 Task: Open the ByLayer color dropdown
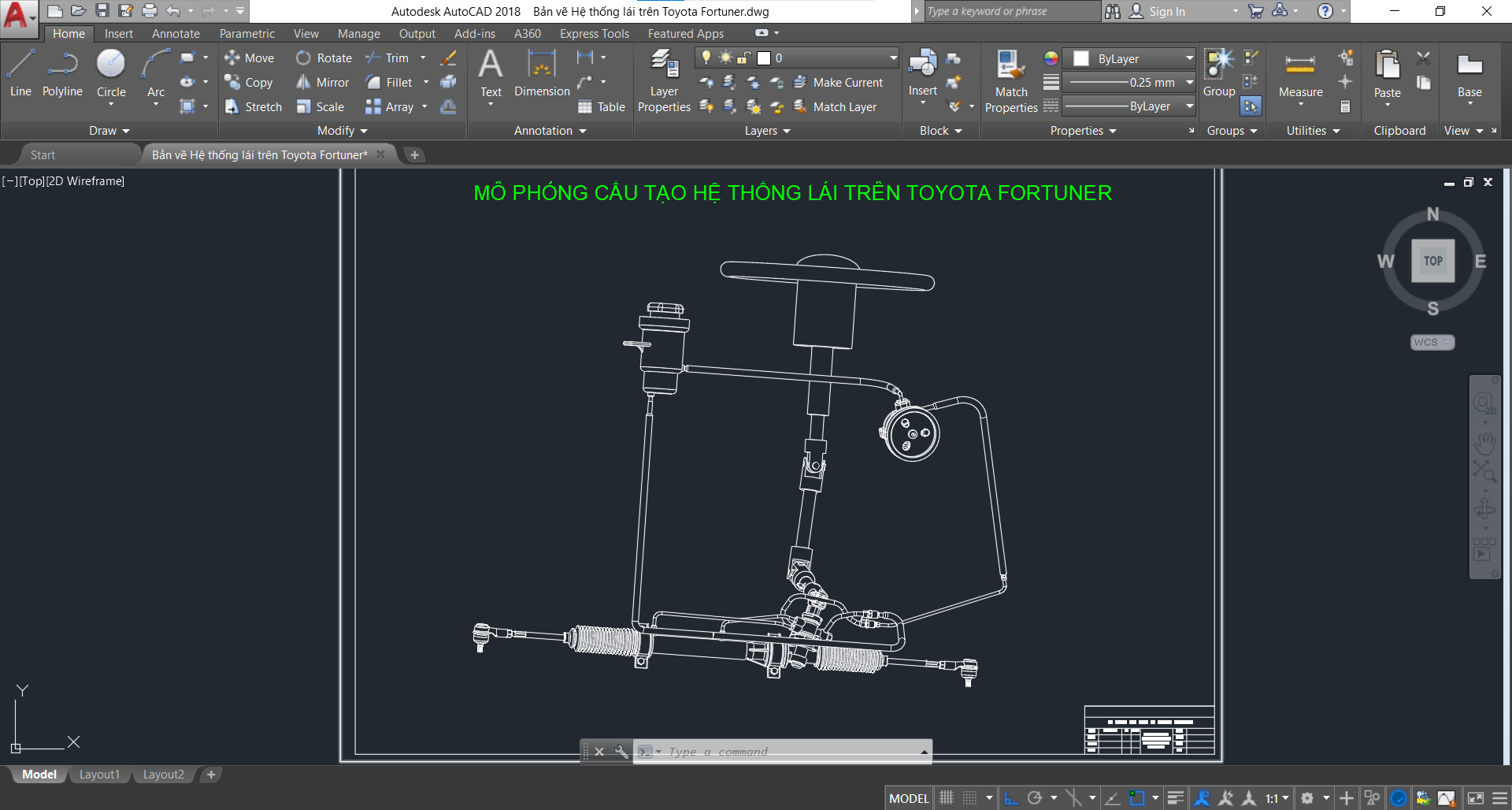point(1129,58)
